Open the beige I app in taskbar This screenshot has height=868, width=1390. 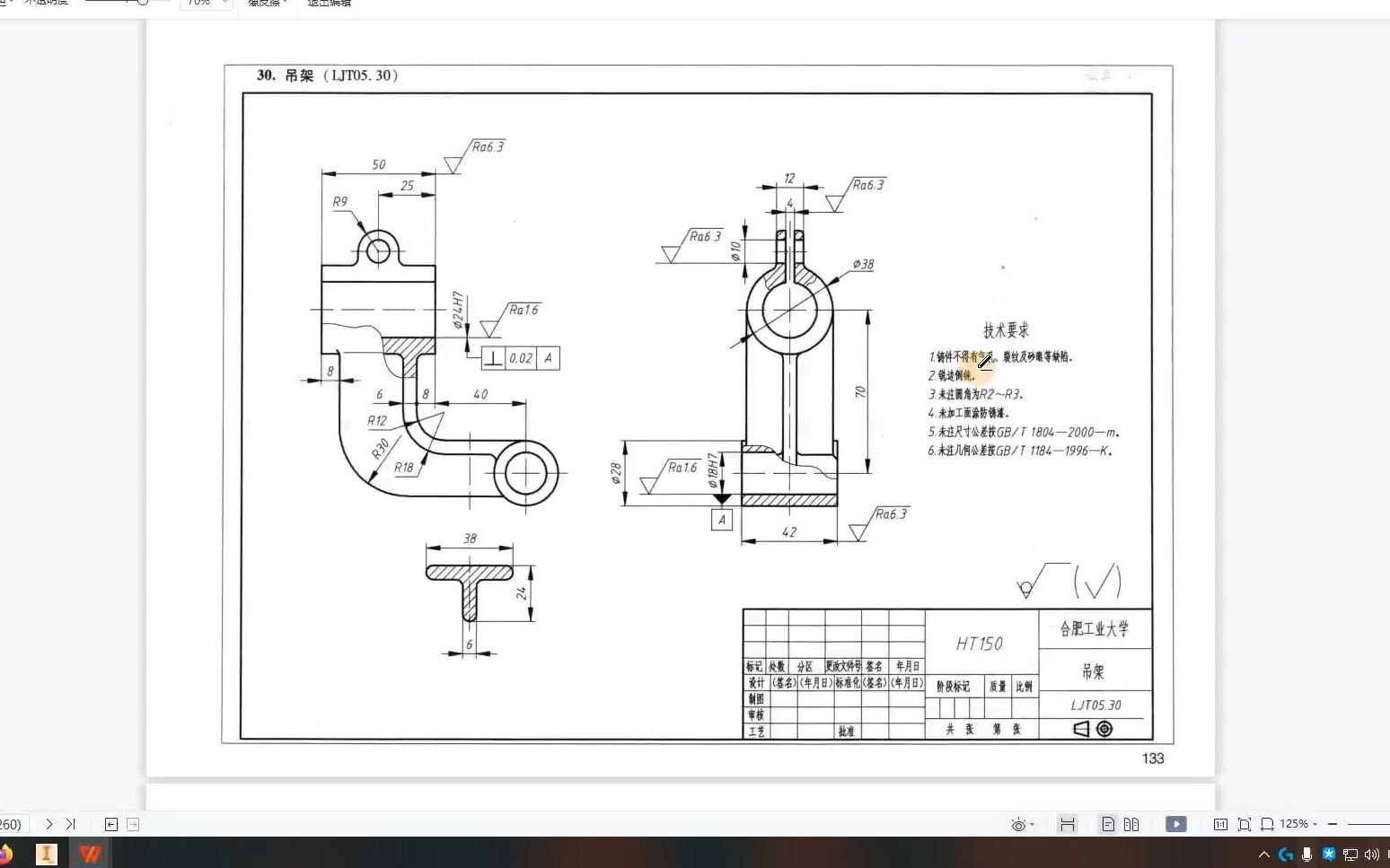click(x=47, y=854)
